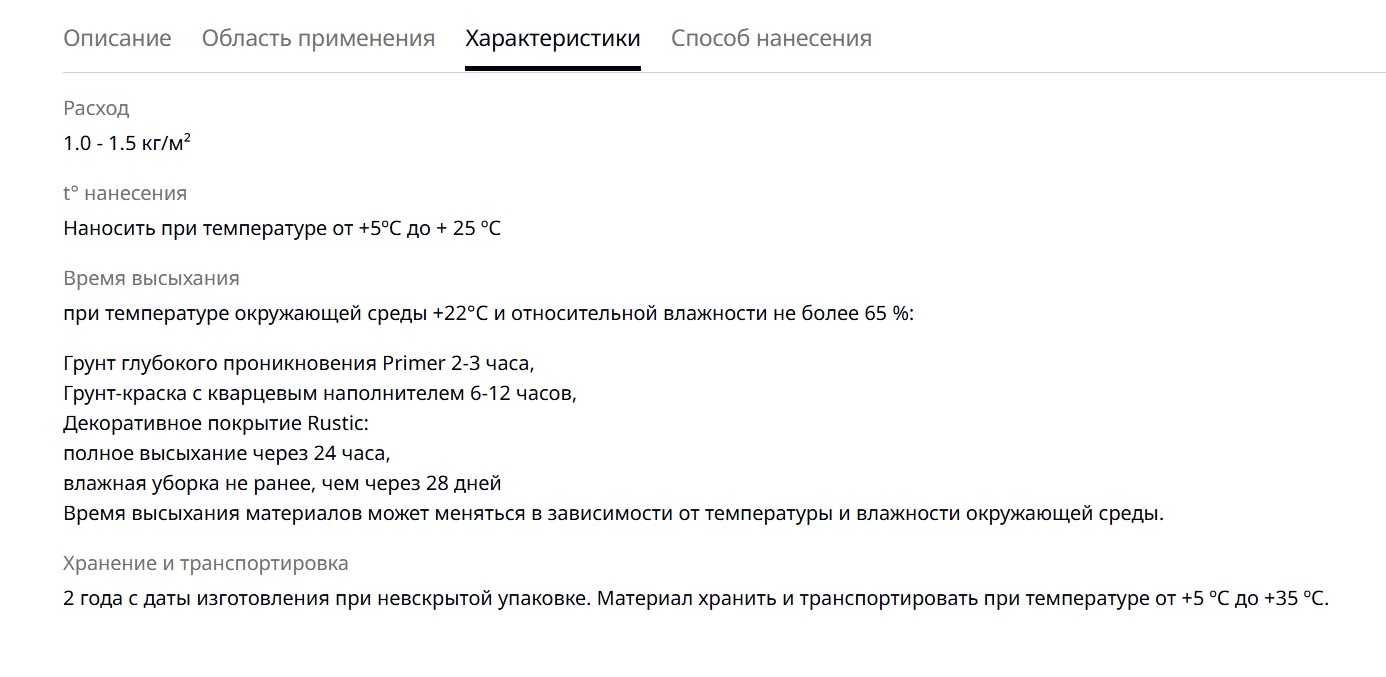Click the line about +22°C ambient temperature

pos(489,313)
